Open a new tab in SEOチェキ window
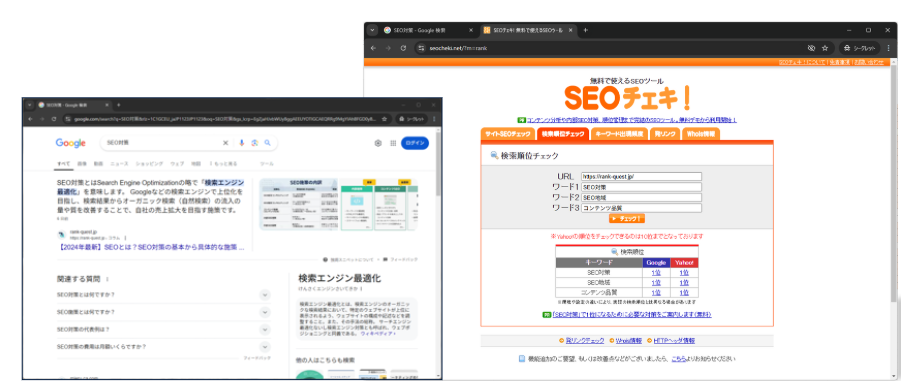 click(585, 30)
